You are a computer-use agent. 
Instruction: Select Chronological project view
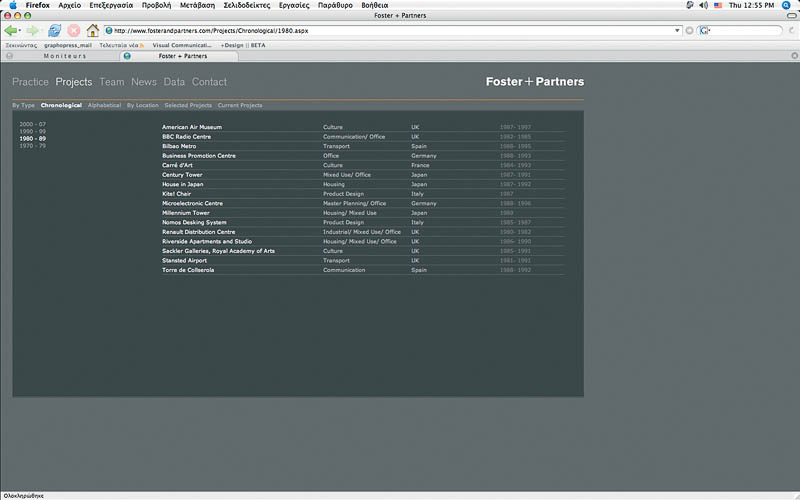[x=61, y=105]
